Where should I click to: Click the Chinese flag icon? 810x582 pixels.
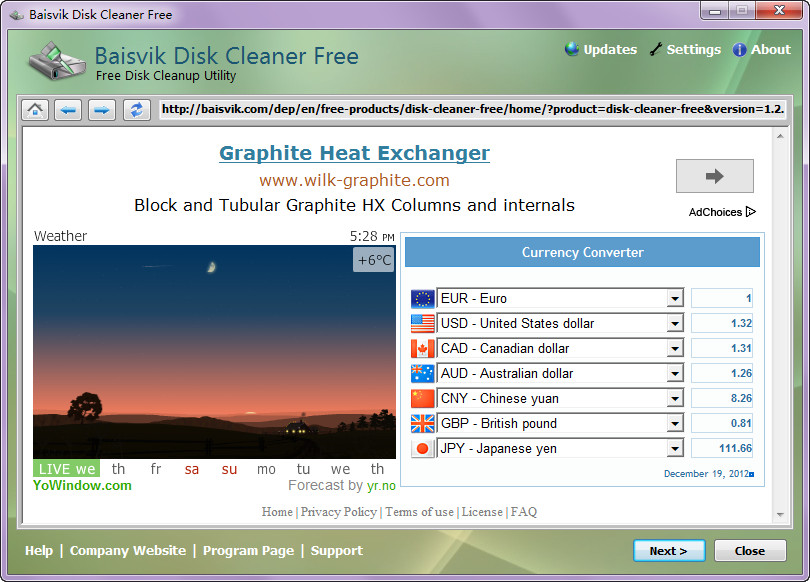pyautogui.click(x=423, y=398)
